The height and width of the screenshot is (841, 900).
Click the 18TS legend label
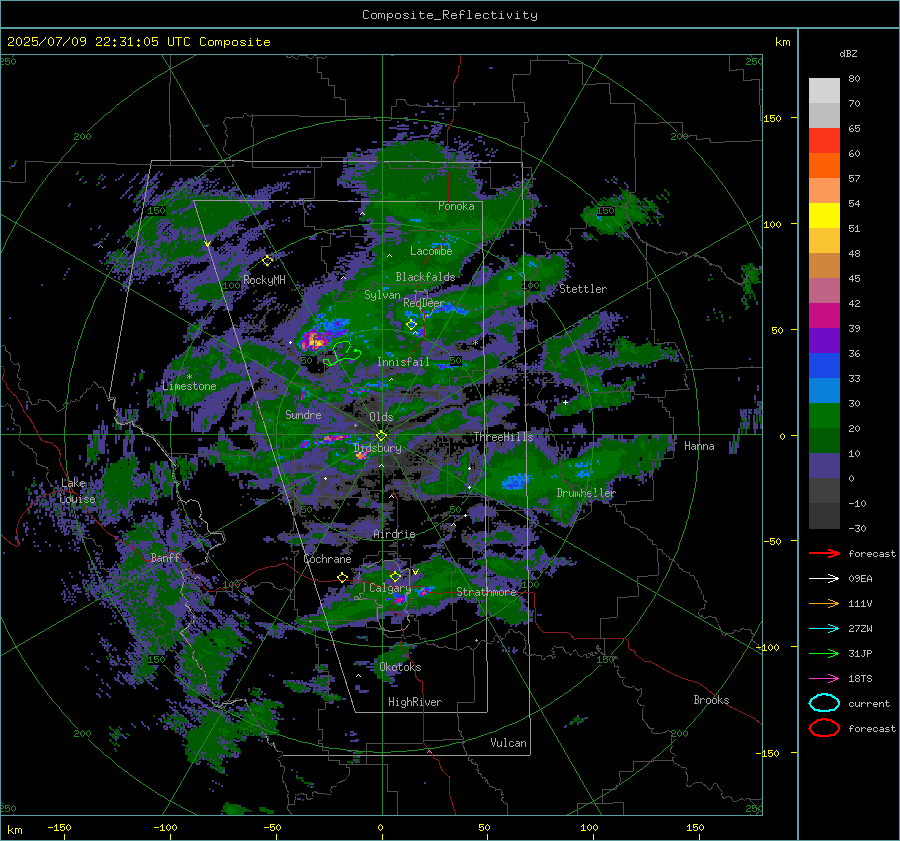coord(860,679)
